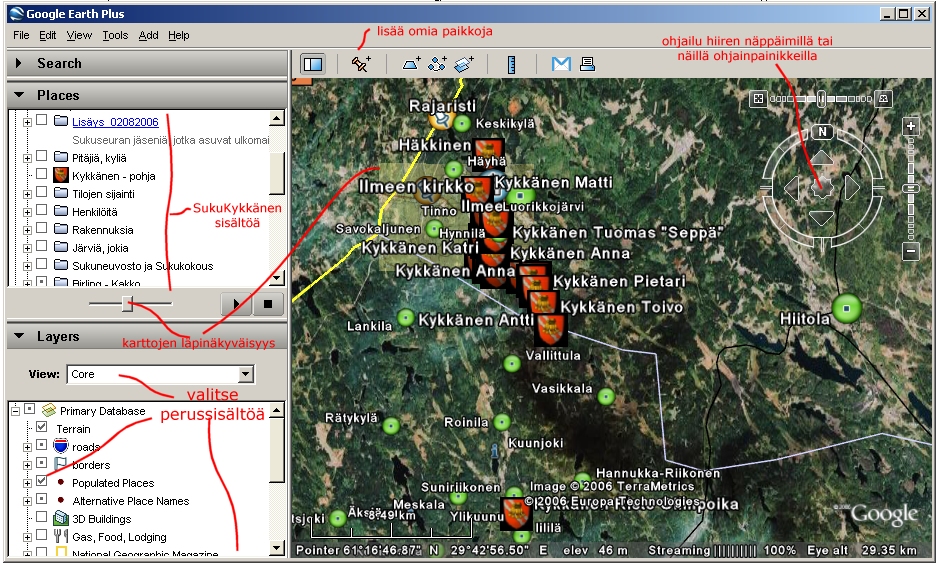This screenshot has width=936, height=563.
Task: Zoom out with the minus button
Action: pos(911,251)
